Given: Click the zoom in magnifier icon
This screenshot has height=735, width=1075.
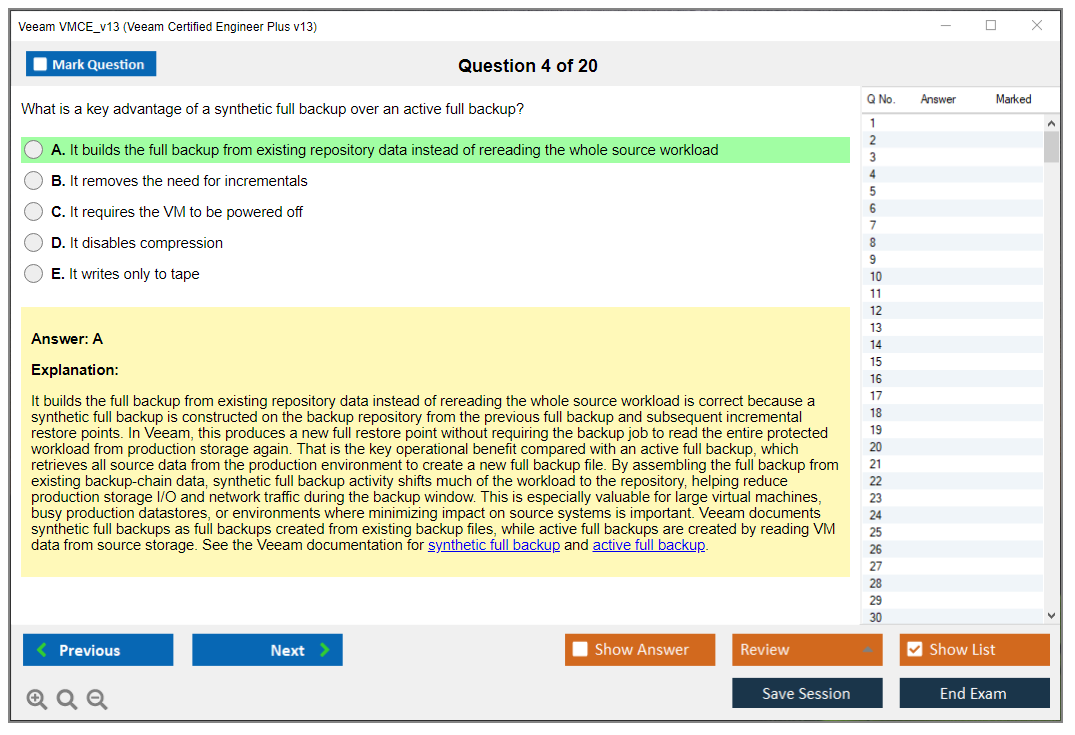Looking at the screenshot, I should (x=37, y=699).
